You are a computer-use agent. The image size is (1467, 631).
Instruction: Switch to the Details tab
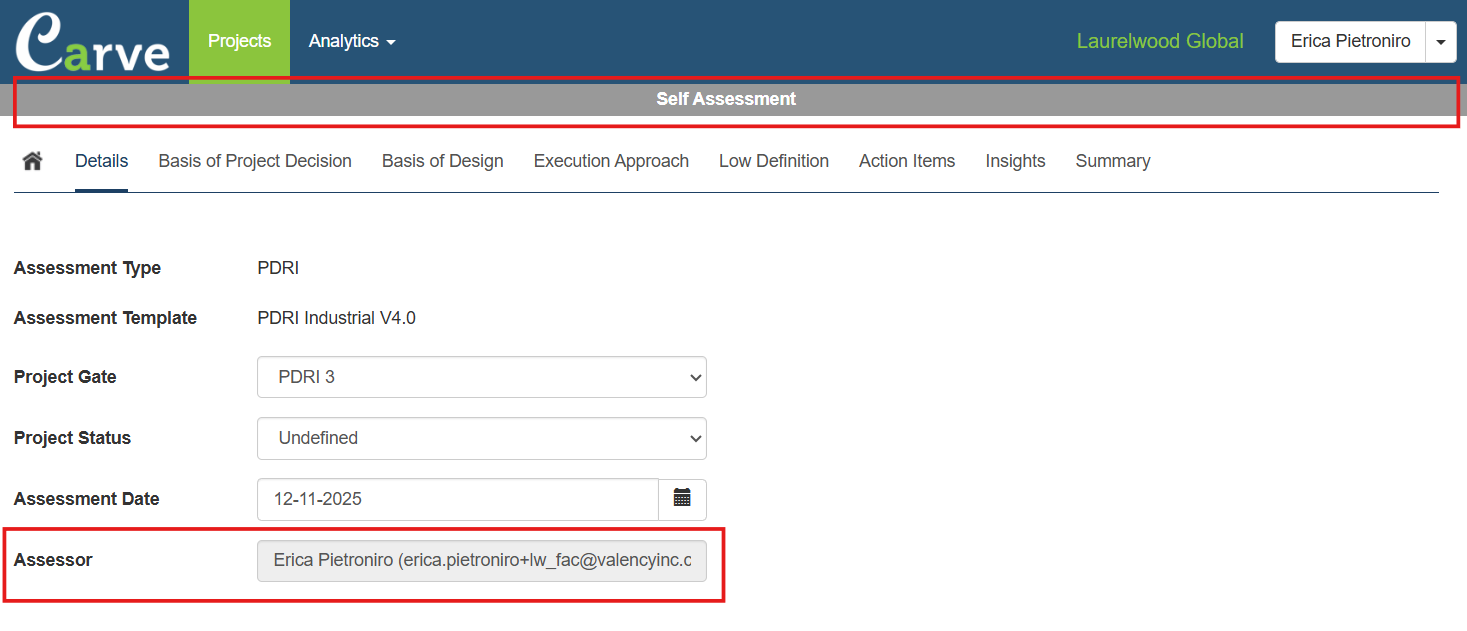coord(101,161)
